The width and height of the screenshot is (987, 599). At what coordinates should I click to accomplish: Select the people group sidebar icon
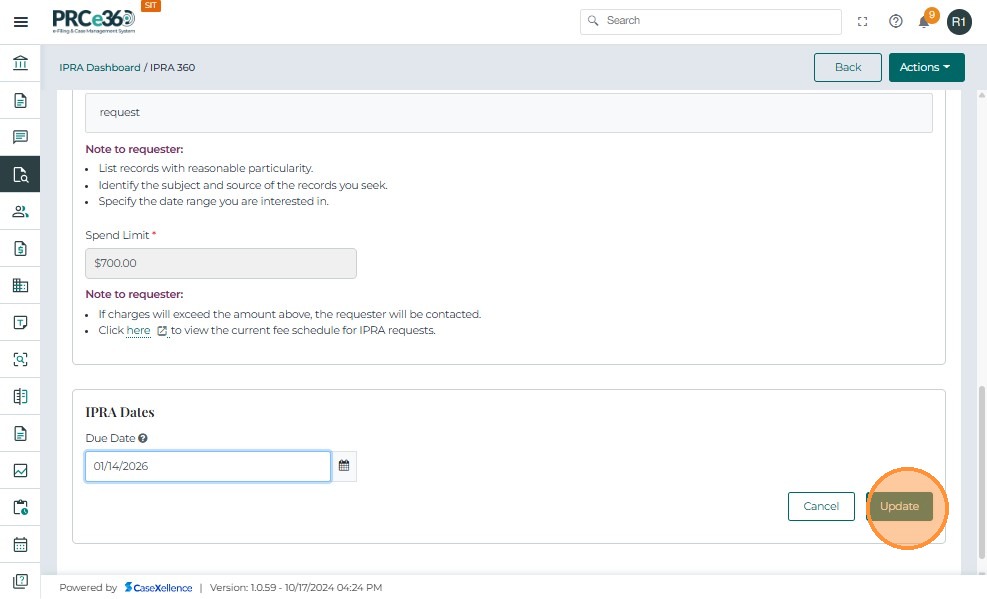20,211
